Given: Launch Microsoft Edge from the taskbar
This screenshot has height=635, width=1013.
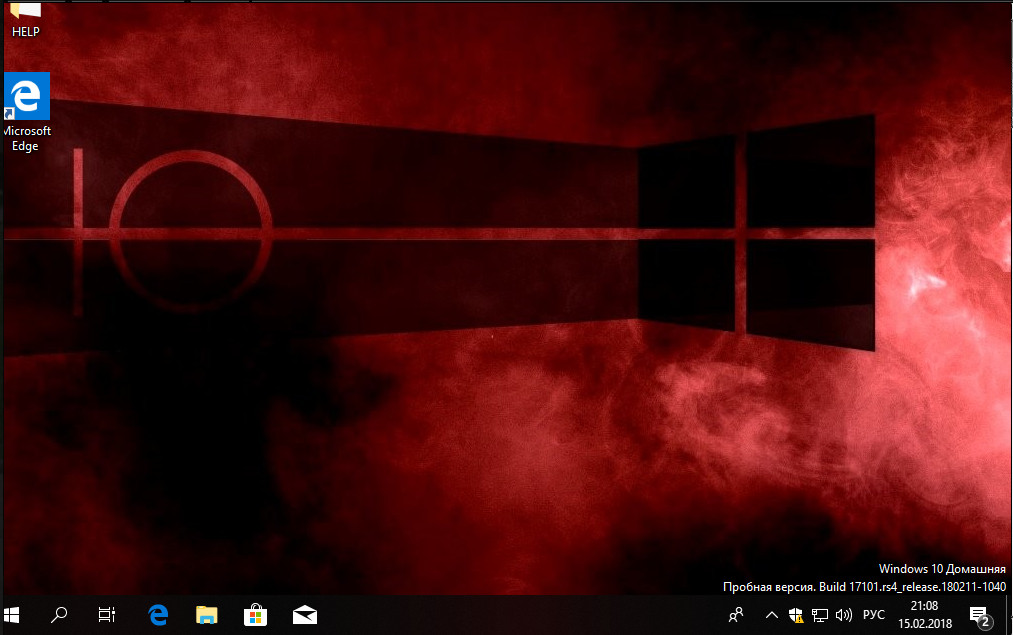Looking at the screenshot, I should [158, 615].
